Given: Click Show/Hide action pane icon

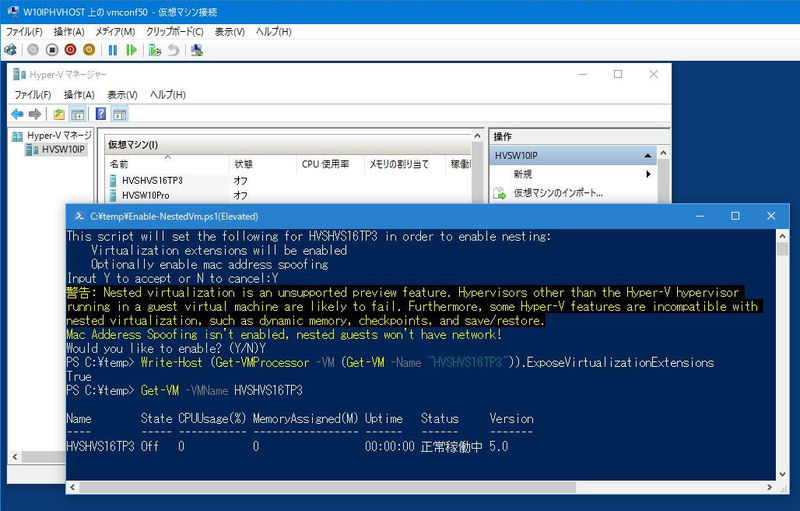Looking at the screenshot, I should pyautogui.click(x=120, y=114).
